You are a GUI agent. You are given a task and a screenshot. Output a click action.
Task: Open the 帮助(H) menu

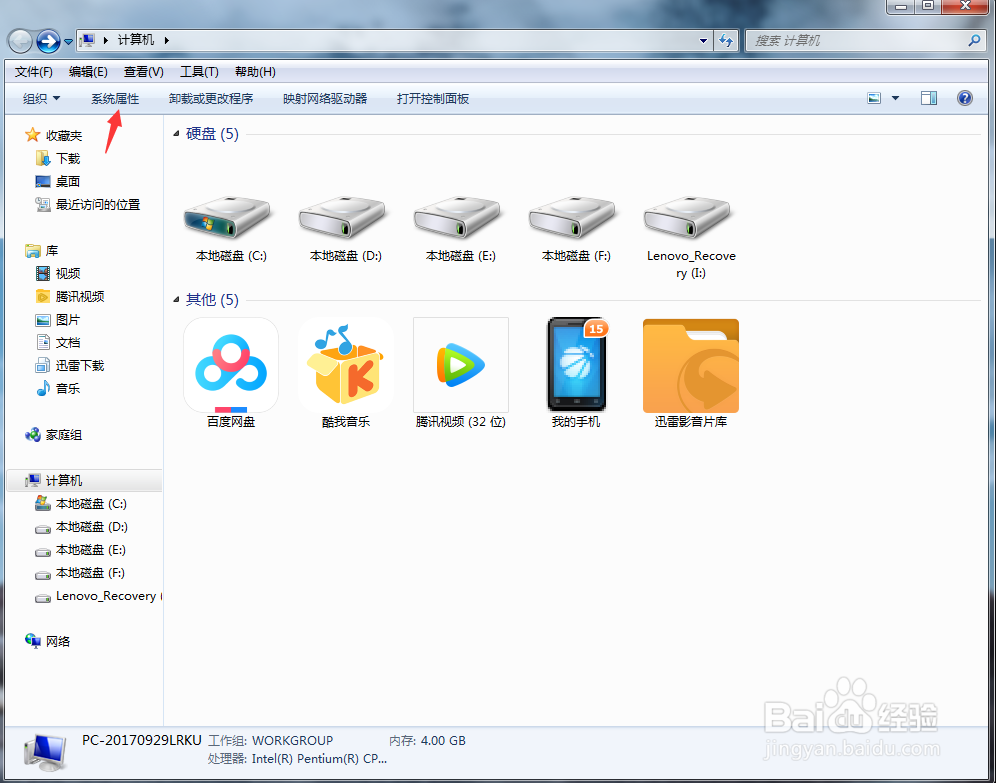[255, 72]
